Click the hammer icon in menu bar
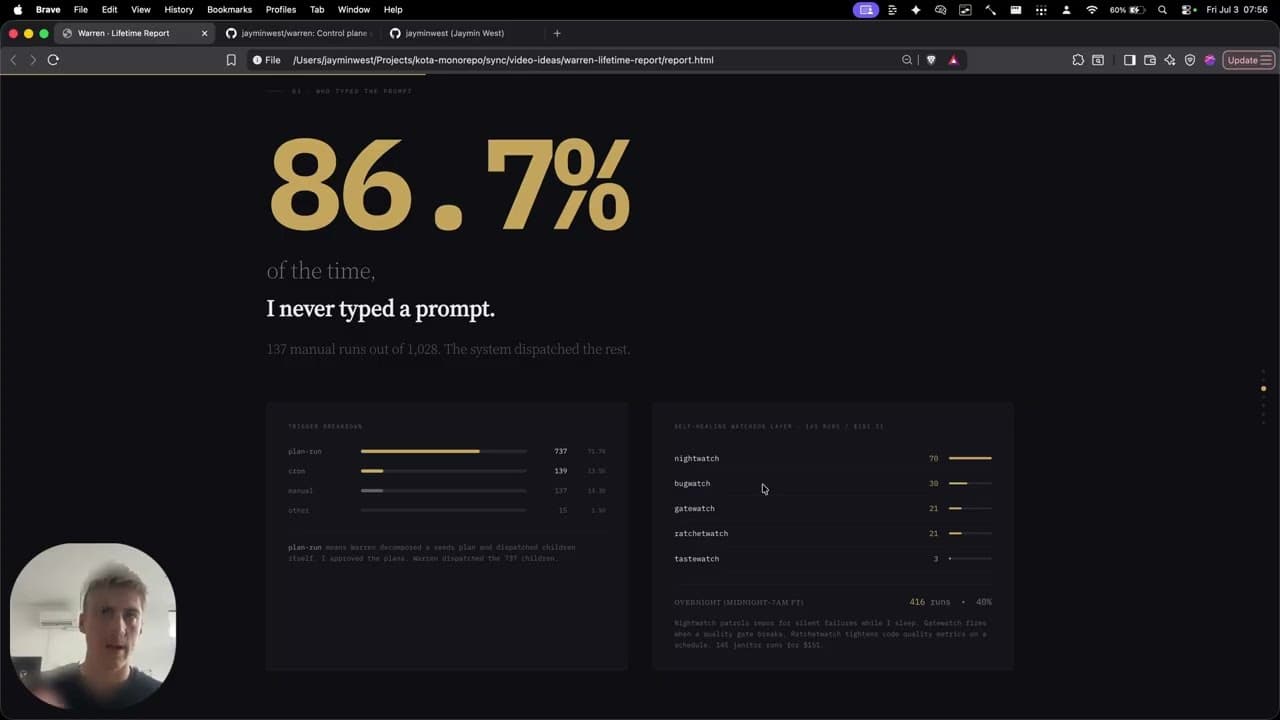The width and height of the screenshot is (1280, 720). click(990, 9)
